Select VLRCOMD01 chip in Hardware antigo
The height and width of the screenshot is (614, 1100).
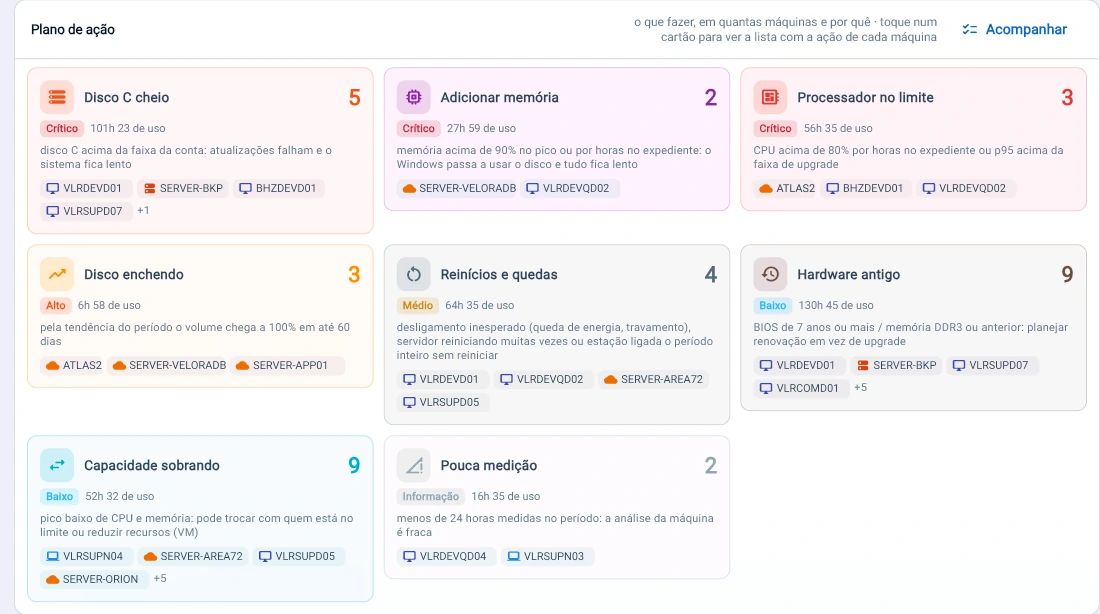coord(799,388)
